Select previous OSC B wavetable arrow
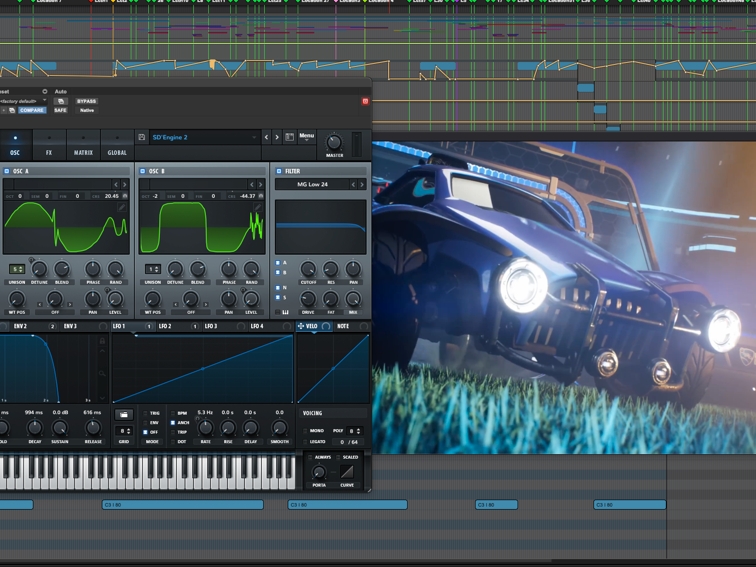756x567 pixels. tap(252, 185)
